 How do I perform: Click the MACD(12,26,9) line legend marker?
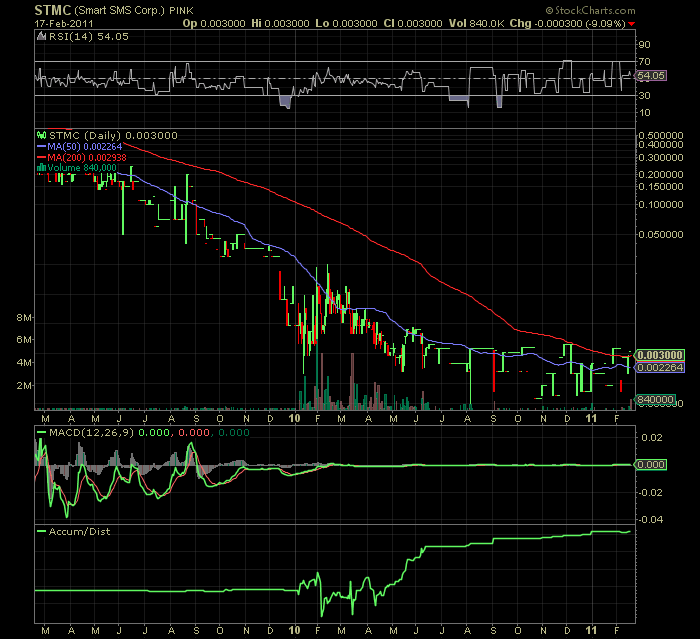click(41, 431)
